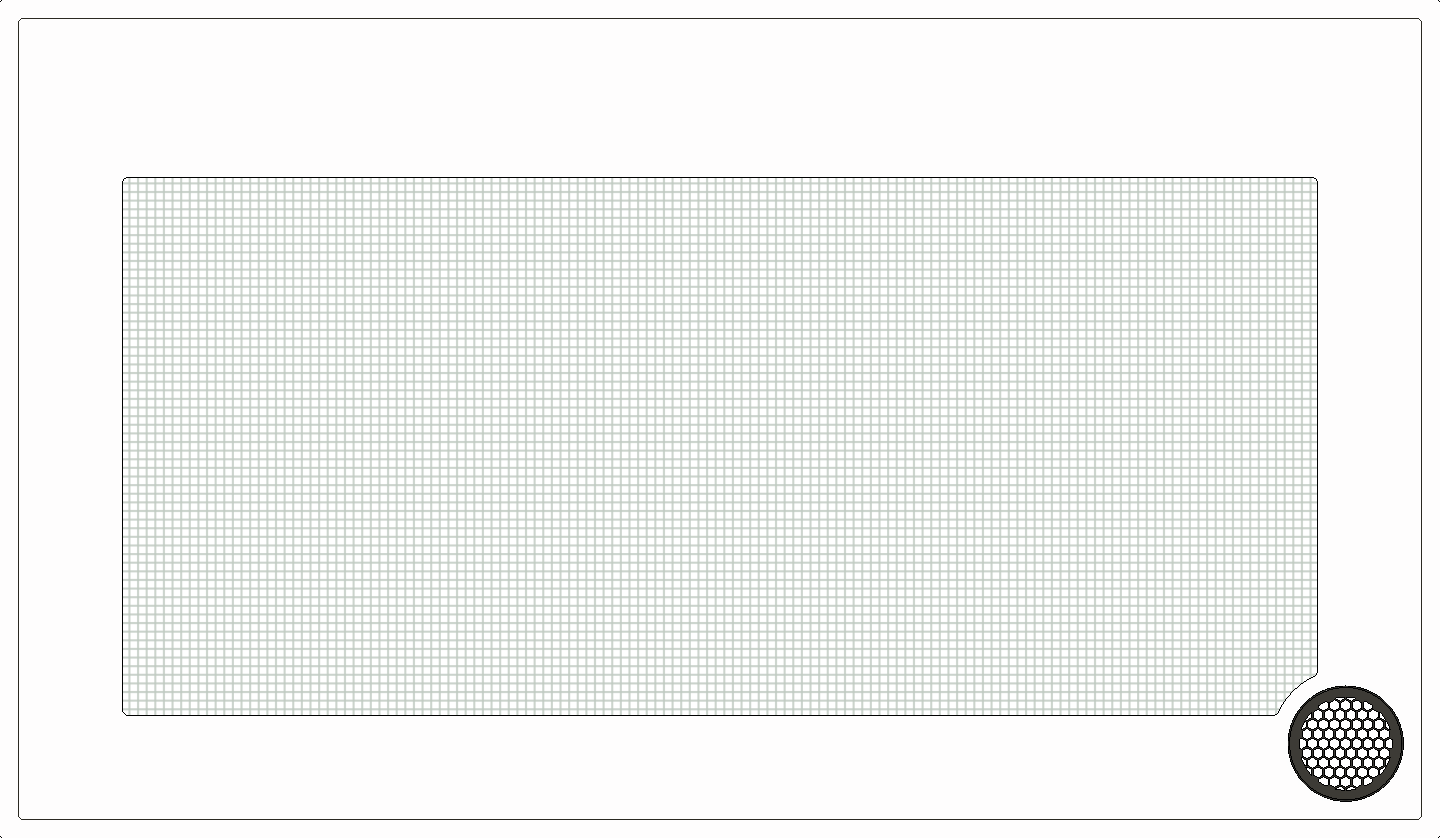Click the blank margin left of the grid panel
This screenshot has height=838, width=1440.
pyautogui.click(x=70, y=447)
